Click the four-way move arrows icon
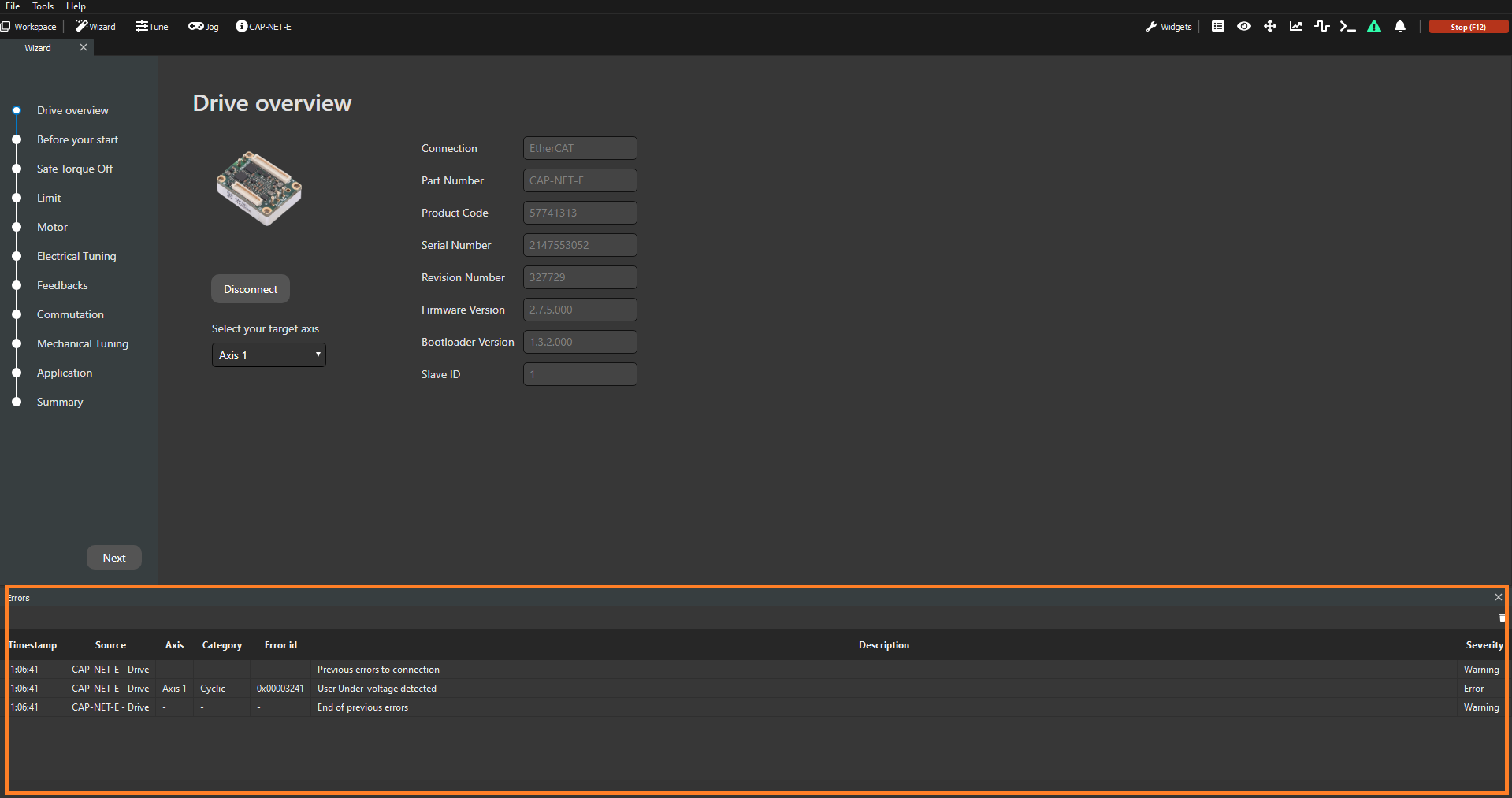The width and height of the screenshot is (1512, 798). coord(1270,27)
